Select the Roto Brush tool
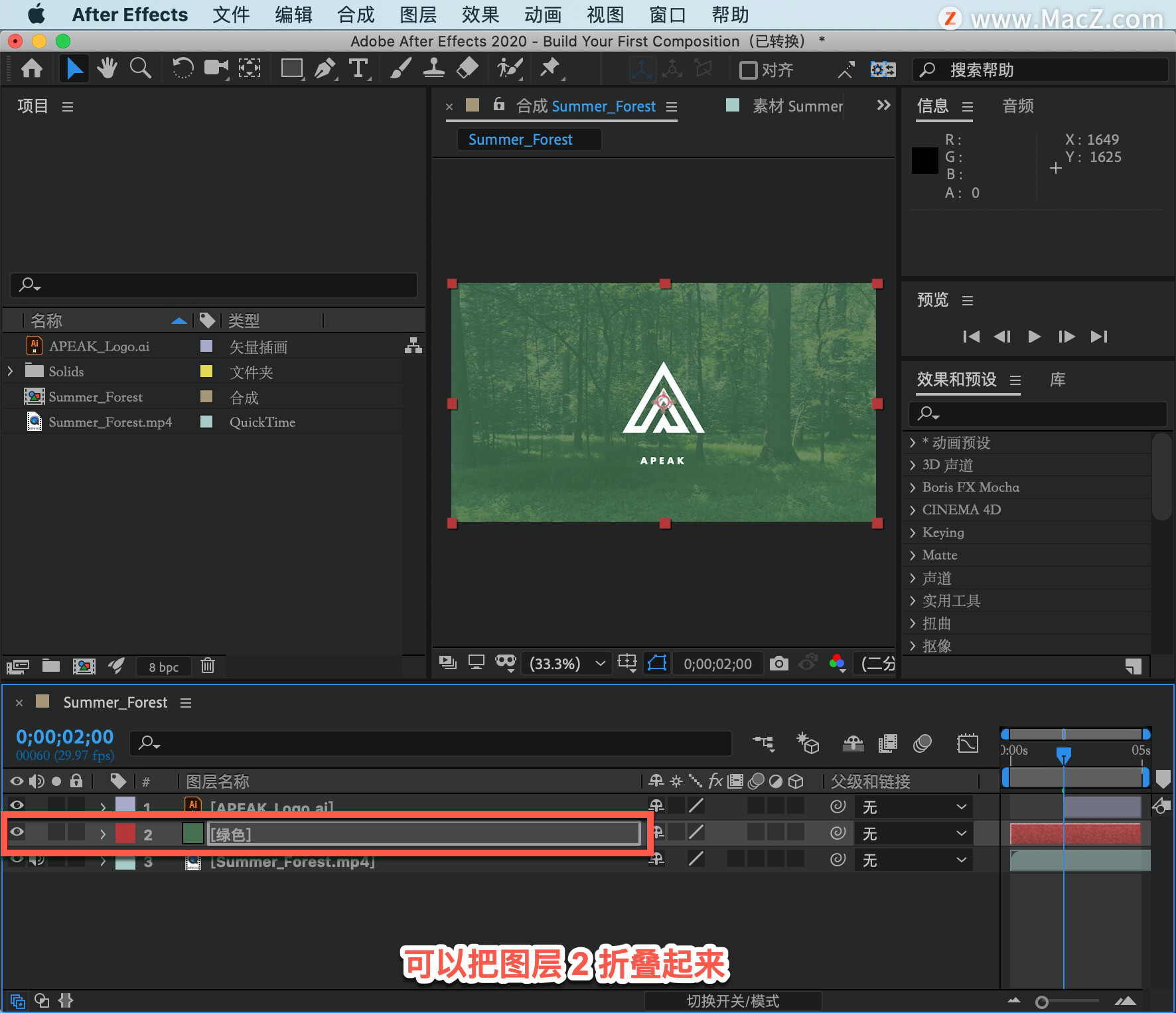Viewport: 1176px width, 1013px height. 510,69
